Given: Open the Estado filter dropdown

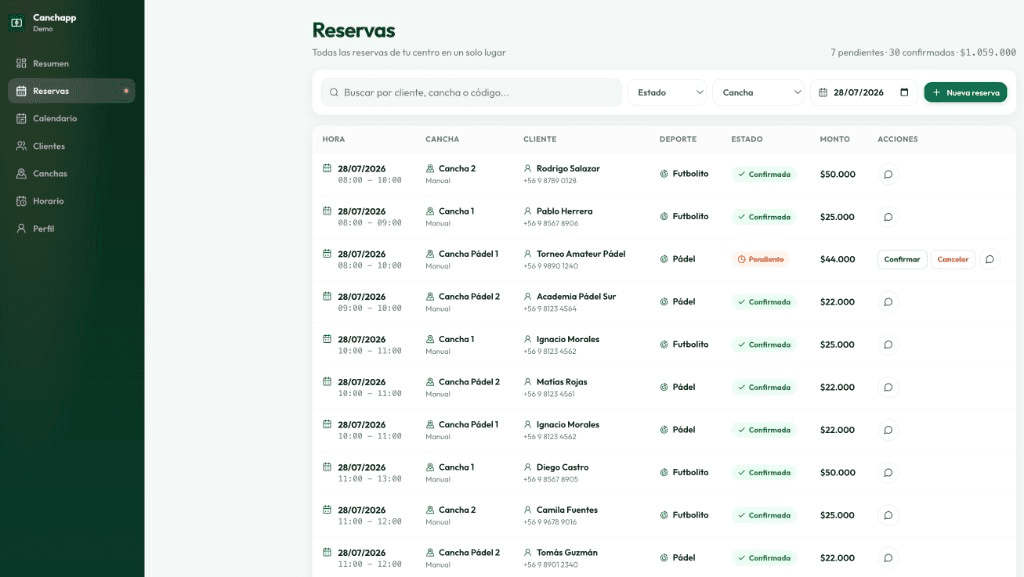Looking at the screenshot, I should pos(667,93).
